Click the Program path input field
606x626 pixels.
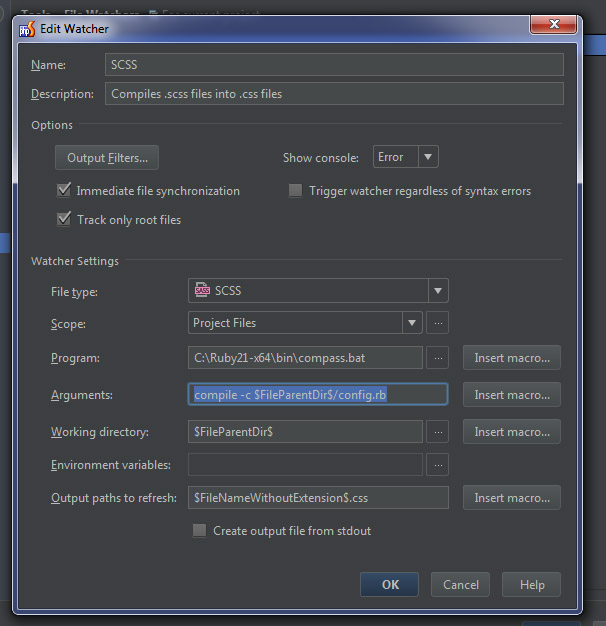tap(305, 358)
